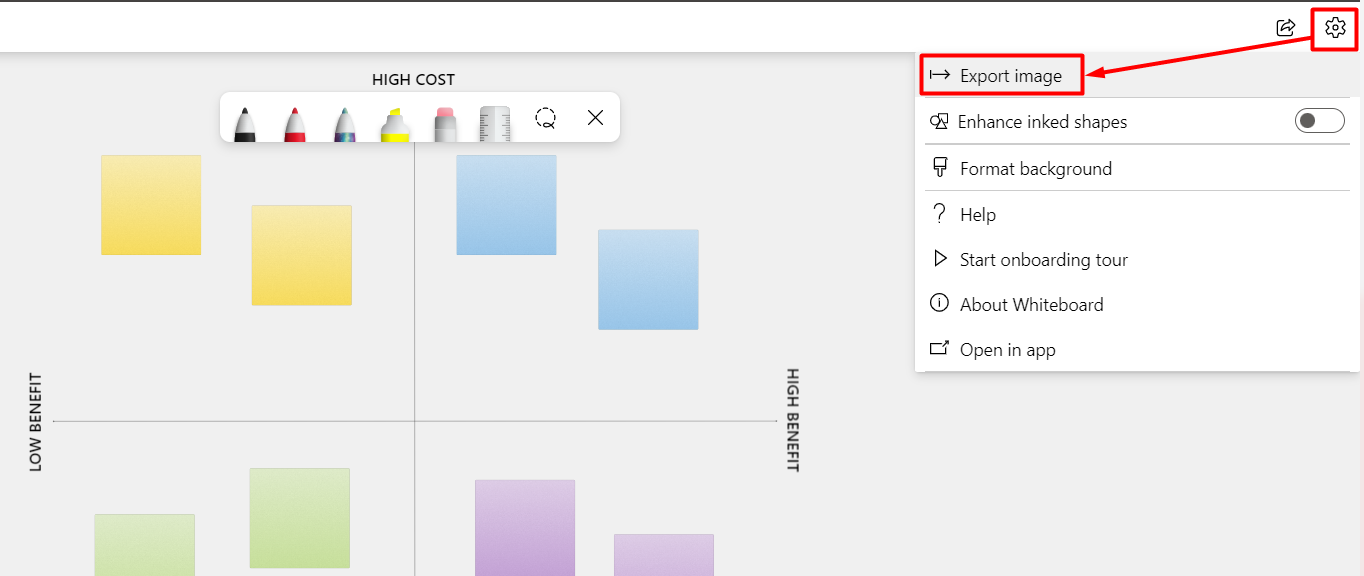Click the HIGH COST axis label

pyautogui.click(x=413, y=80)
